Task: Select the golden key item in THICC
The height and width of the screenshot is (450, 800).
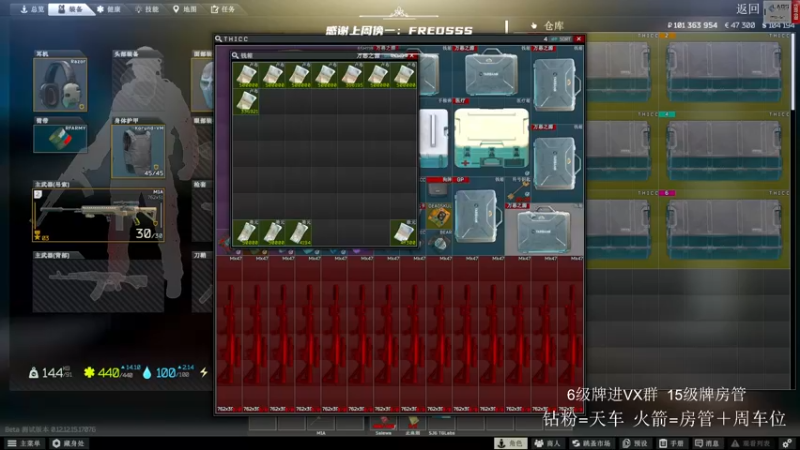Action: 517,190
